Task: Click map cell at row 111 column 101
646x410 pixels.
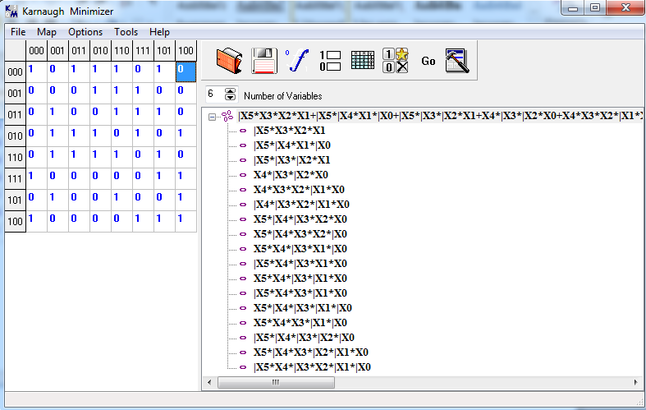Action: [164, 179]
